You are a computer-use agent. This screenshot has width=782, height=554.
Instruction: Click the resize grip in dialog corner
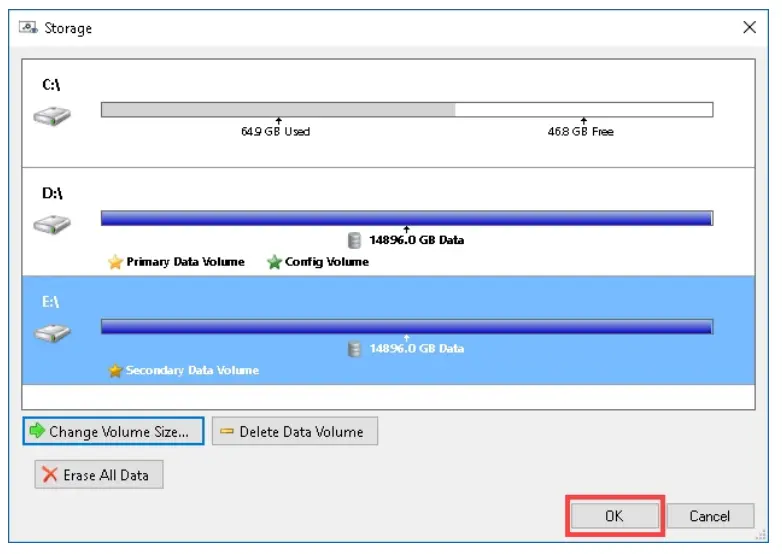tap(761, 535)
